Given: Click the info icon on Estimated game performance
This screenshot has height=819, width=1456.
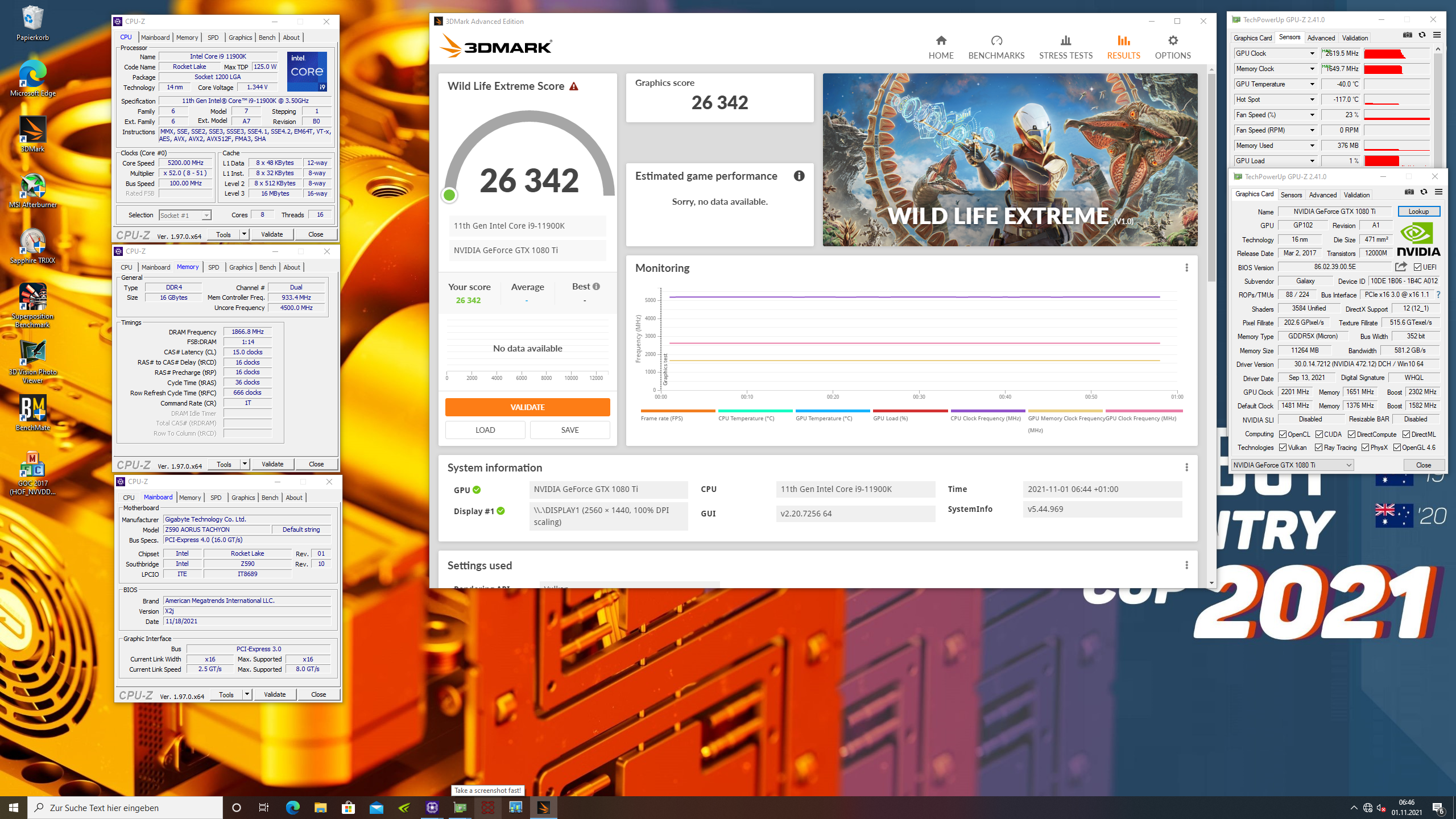Looking at the screenshot, I should tap(799, 176).
